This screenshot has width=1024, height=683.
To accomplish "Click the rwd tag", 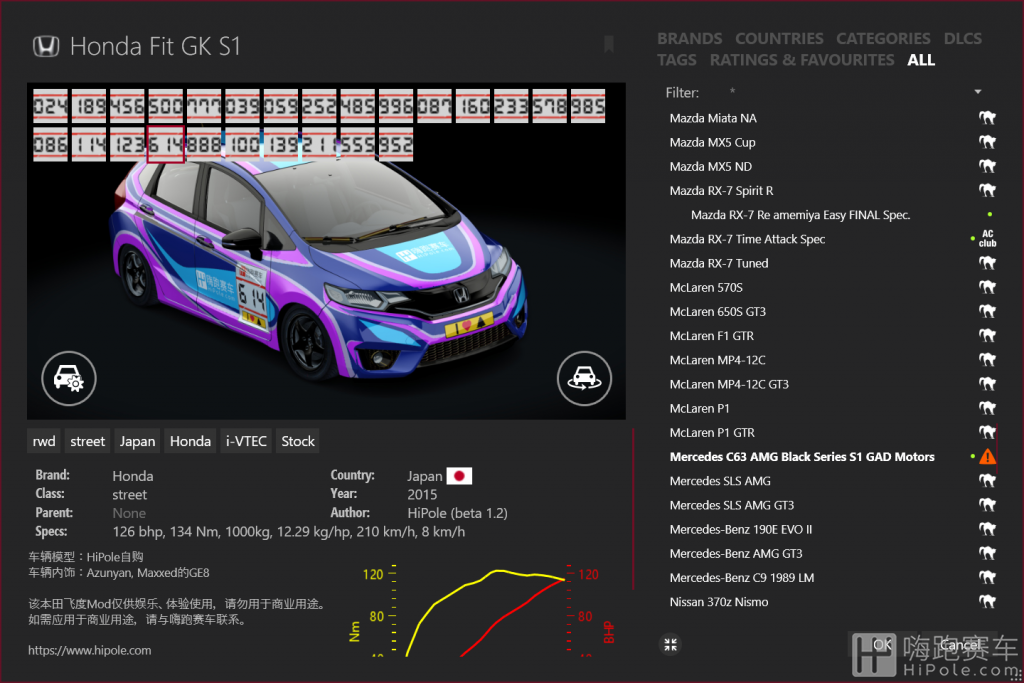I will [x=44, y=441].
